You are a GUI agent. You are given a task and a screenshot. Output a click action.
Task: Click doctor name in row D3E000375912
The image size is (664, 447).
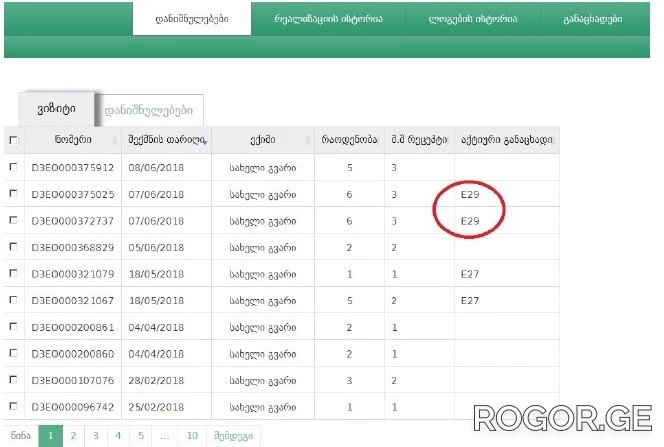pos(263,168)
